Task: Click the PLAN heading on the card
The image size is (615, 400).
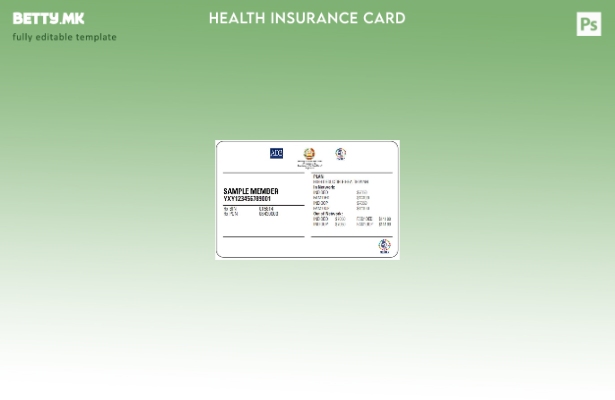Action: (x=318, y=176)
